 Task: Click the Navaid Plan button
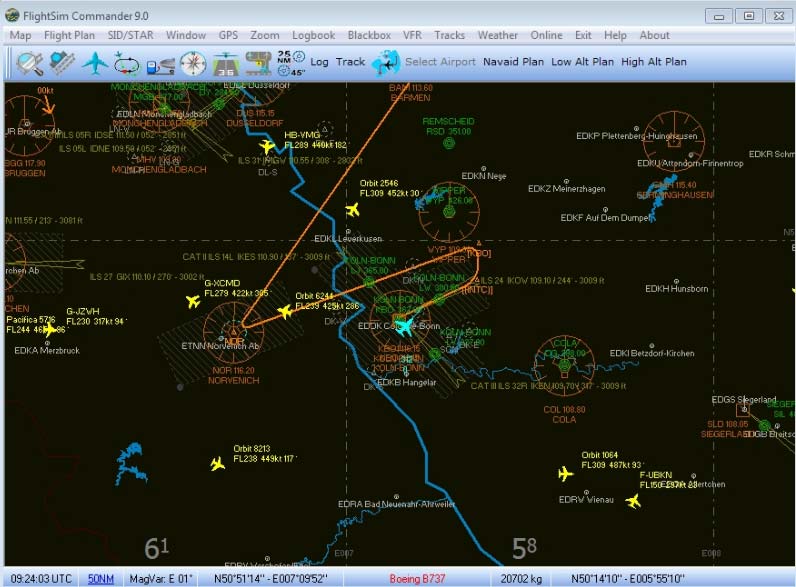513,62
